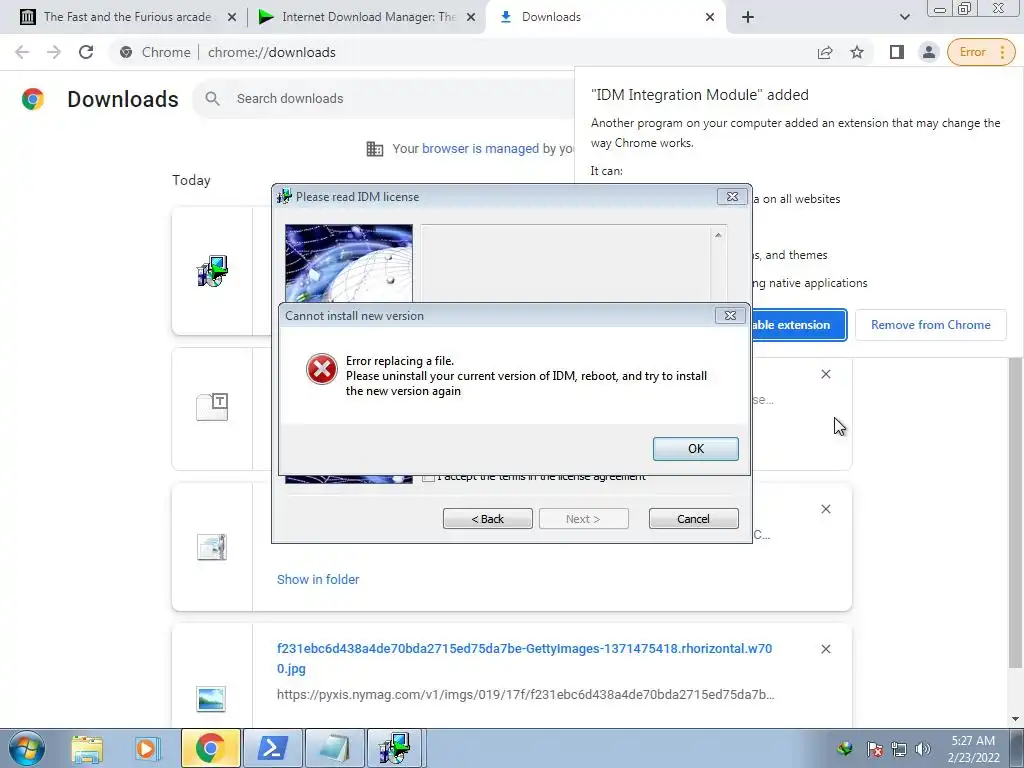Close the 'Please read IDM license' window
Viewport: 1024px width, 768px height.
(x=732, y=197)
